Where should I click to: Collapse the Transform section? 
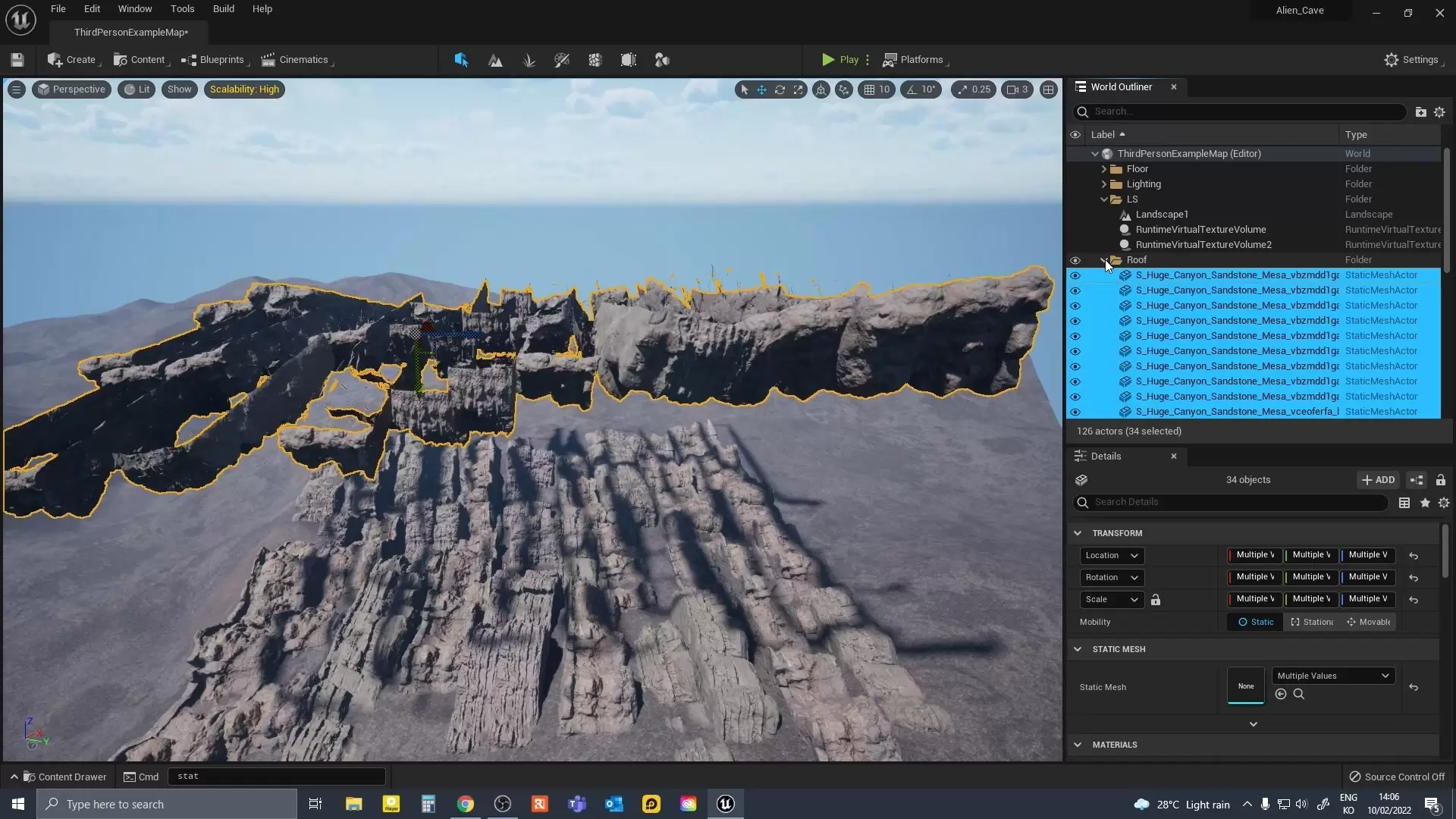[1078, 533]
